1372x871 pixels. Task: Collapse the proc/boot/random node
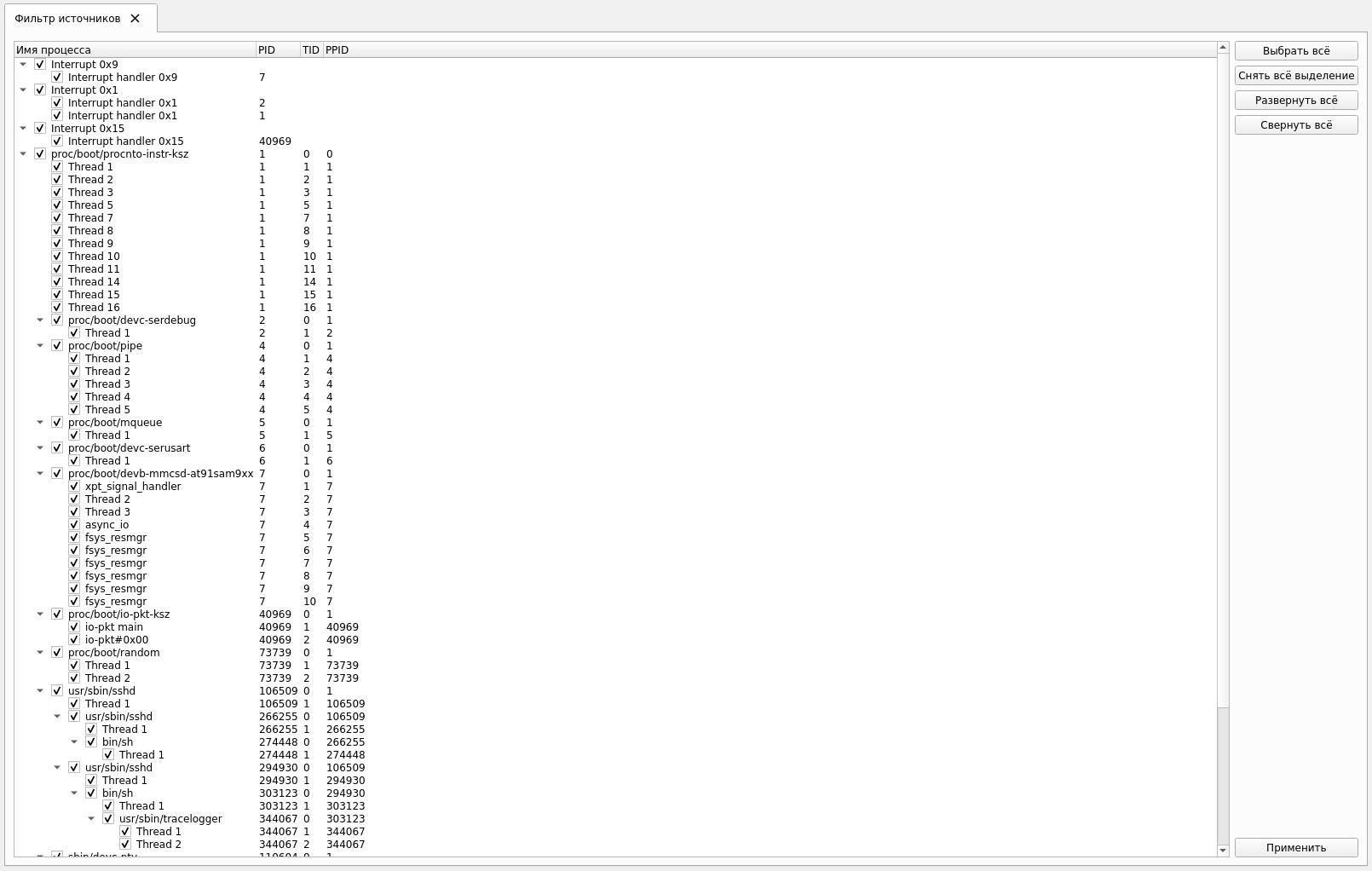tap(40, 653)
